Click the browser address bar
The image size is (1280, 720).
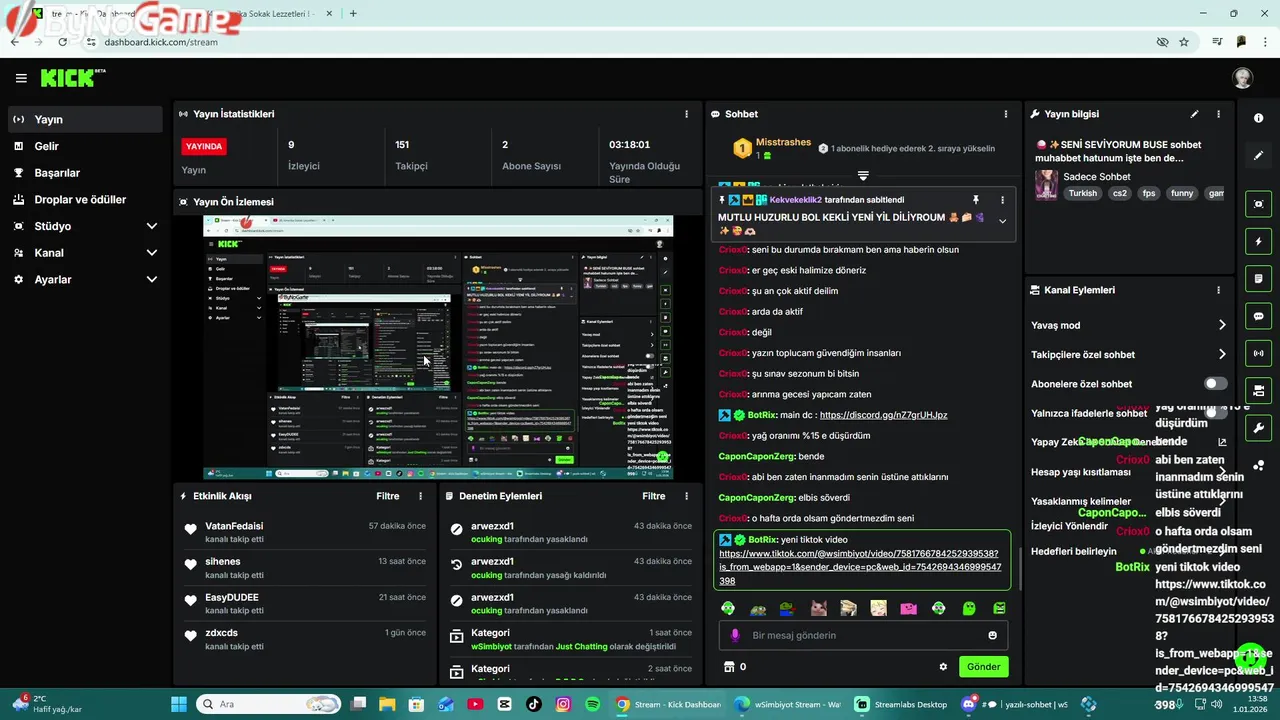pyautogui.click(x=620, y=42)
